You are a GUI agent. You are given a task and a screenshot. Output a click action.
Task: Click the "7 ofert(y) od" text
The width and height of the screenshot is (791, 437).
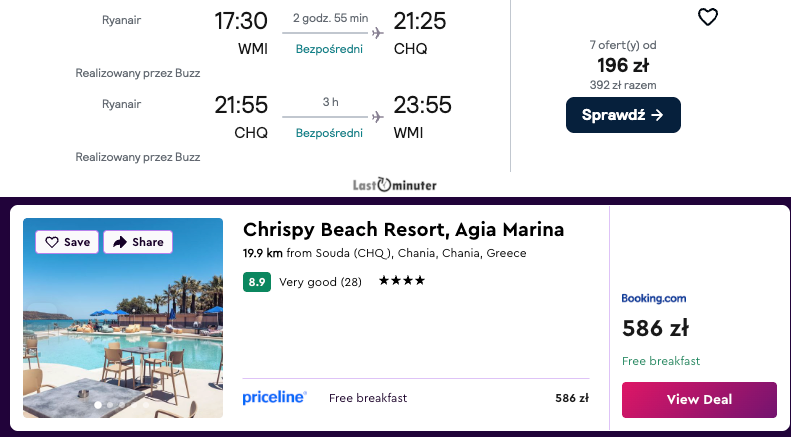(x=623, y=46)
